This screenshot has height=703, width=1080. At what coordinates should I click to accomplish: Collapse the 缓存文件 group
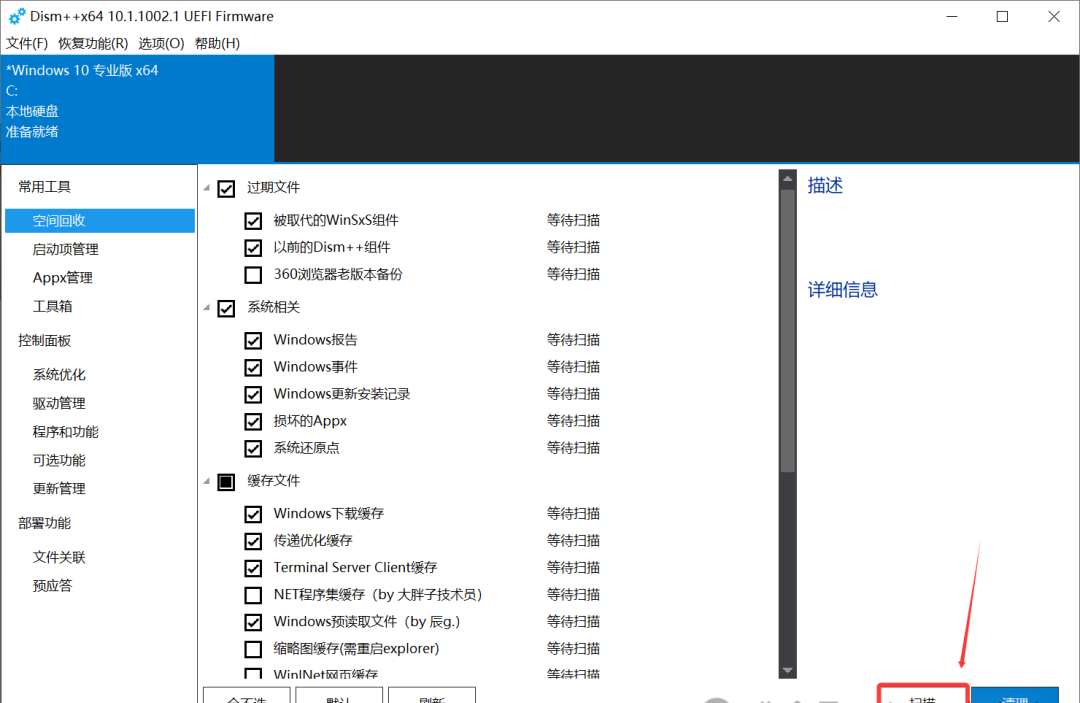coord(207,481)
